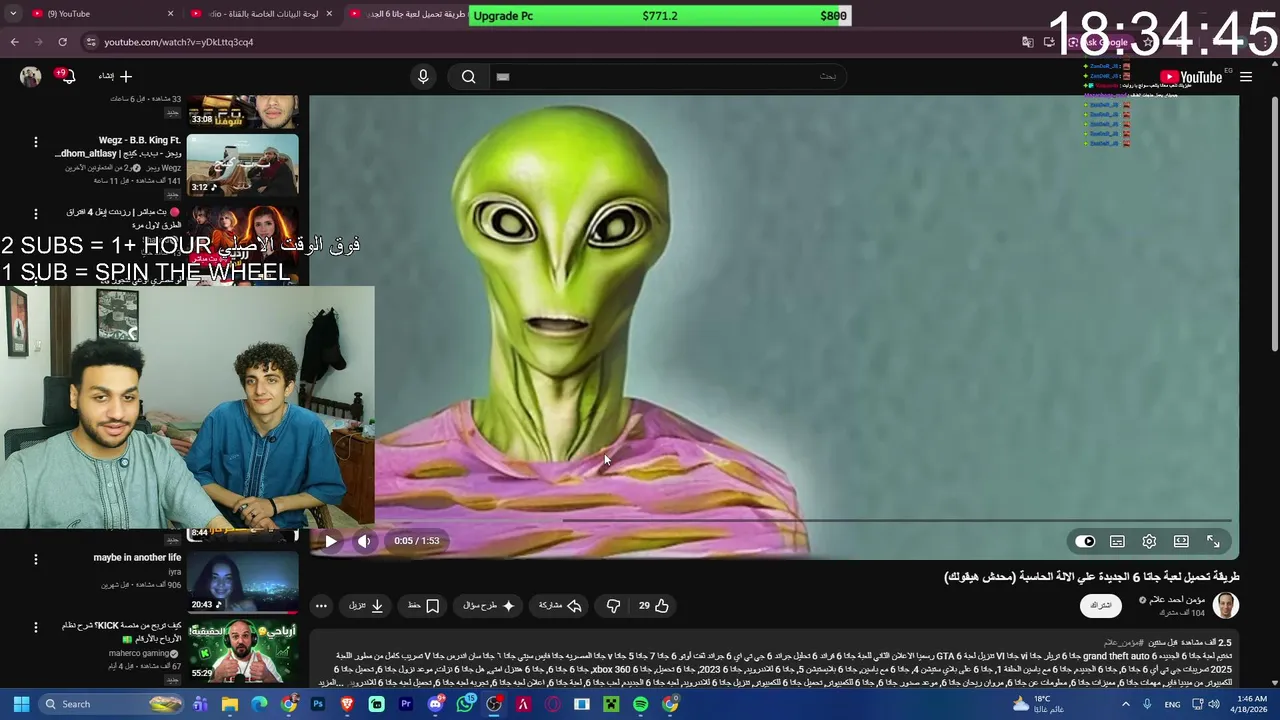Screen dimensions: 1280x720
Task: Open options for the KICK platform video
Action: pyautogui.click(x=35, y=627)
